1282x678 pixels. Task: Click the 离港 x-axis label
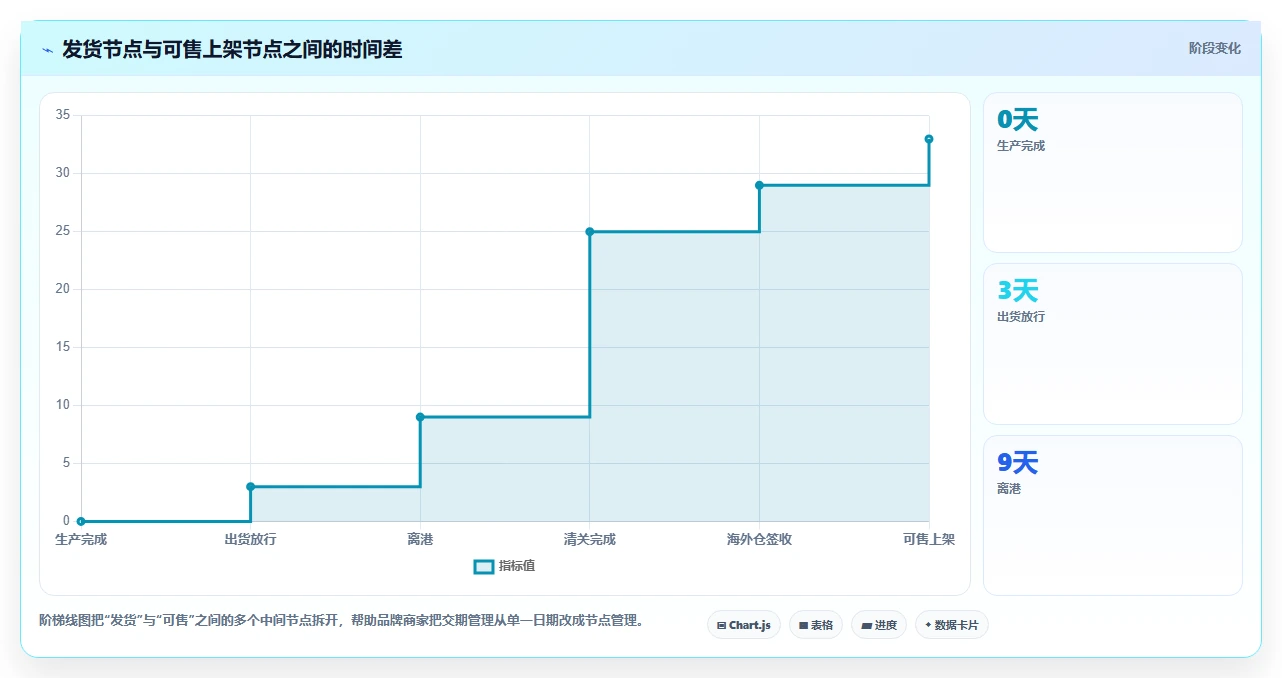(420, 540)
